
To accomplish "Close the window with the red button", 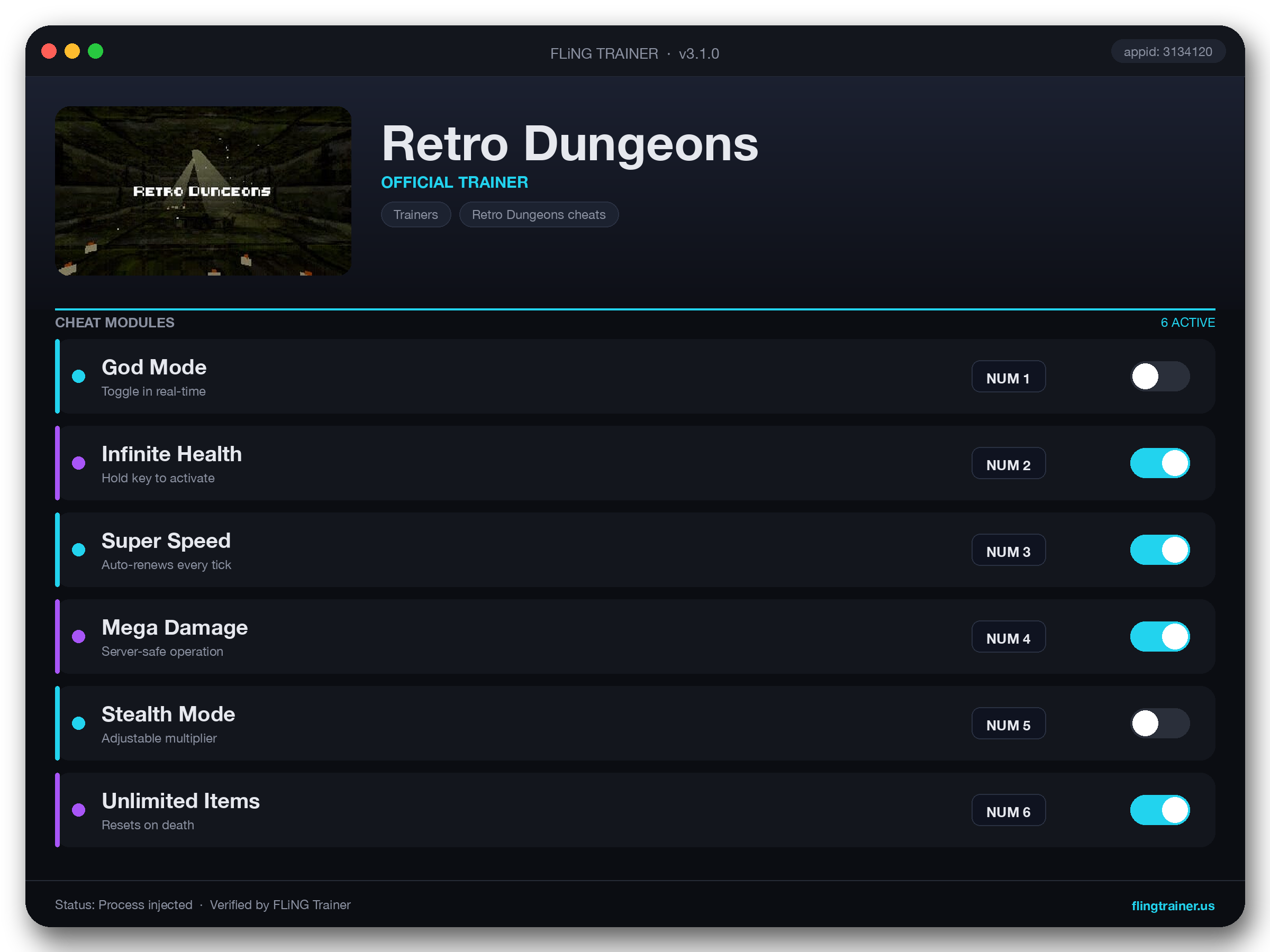I will [49, 51].
